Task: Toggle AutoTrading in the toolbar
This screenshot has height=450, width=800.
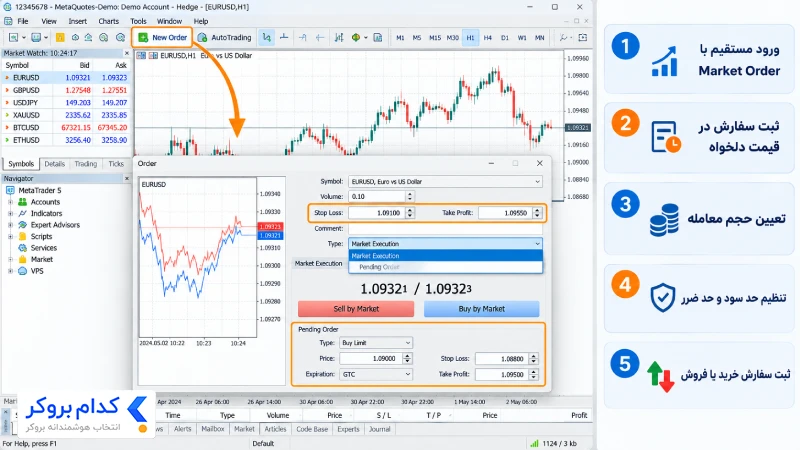Action: (224, 37)
